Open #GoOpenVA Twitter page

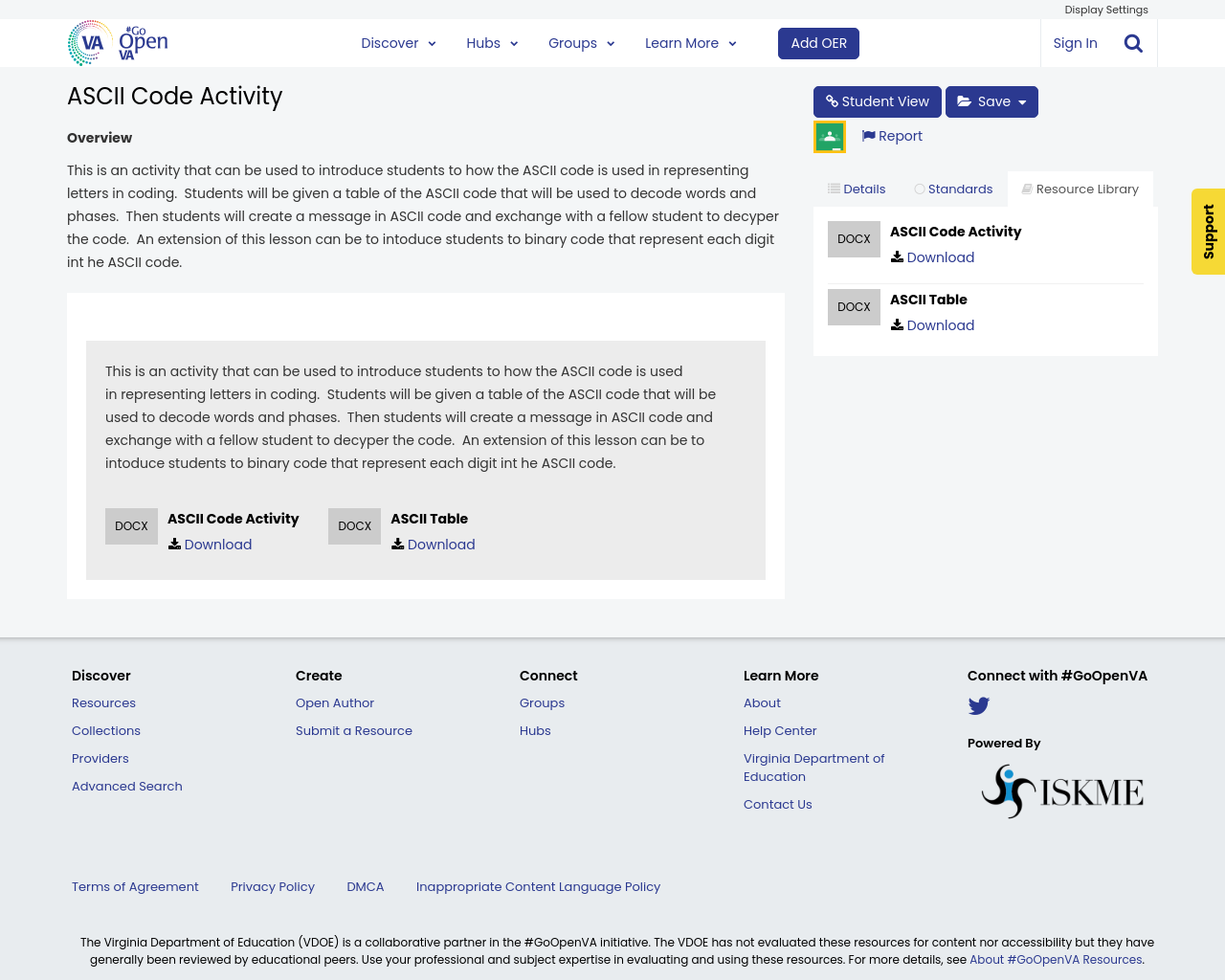tap(978, 705)
